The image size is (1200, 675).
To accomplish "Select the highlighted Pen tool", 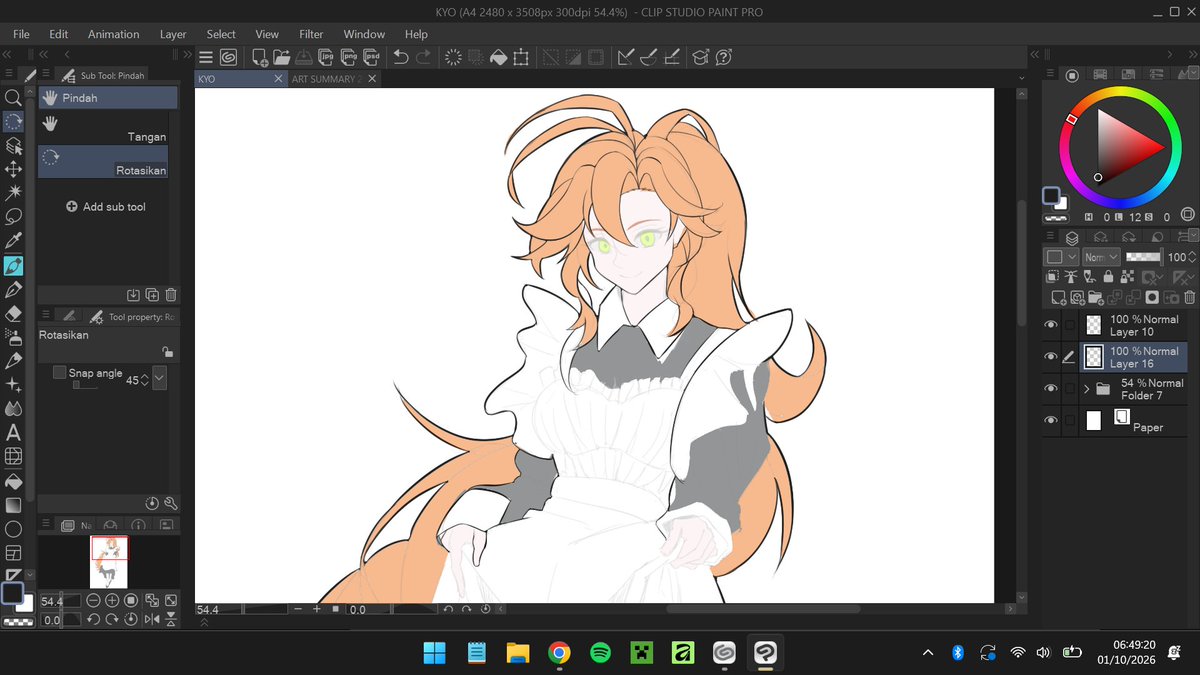I will coord(13,265).
